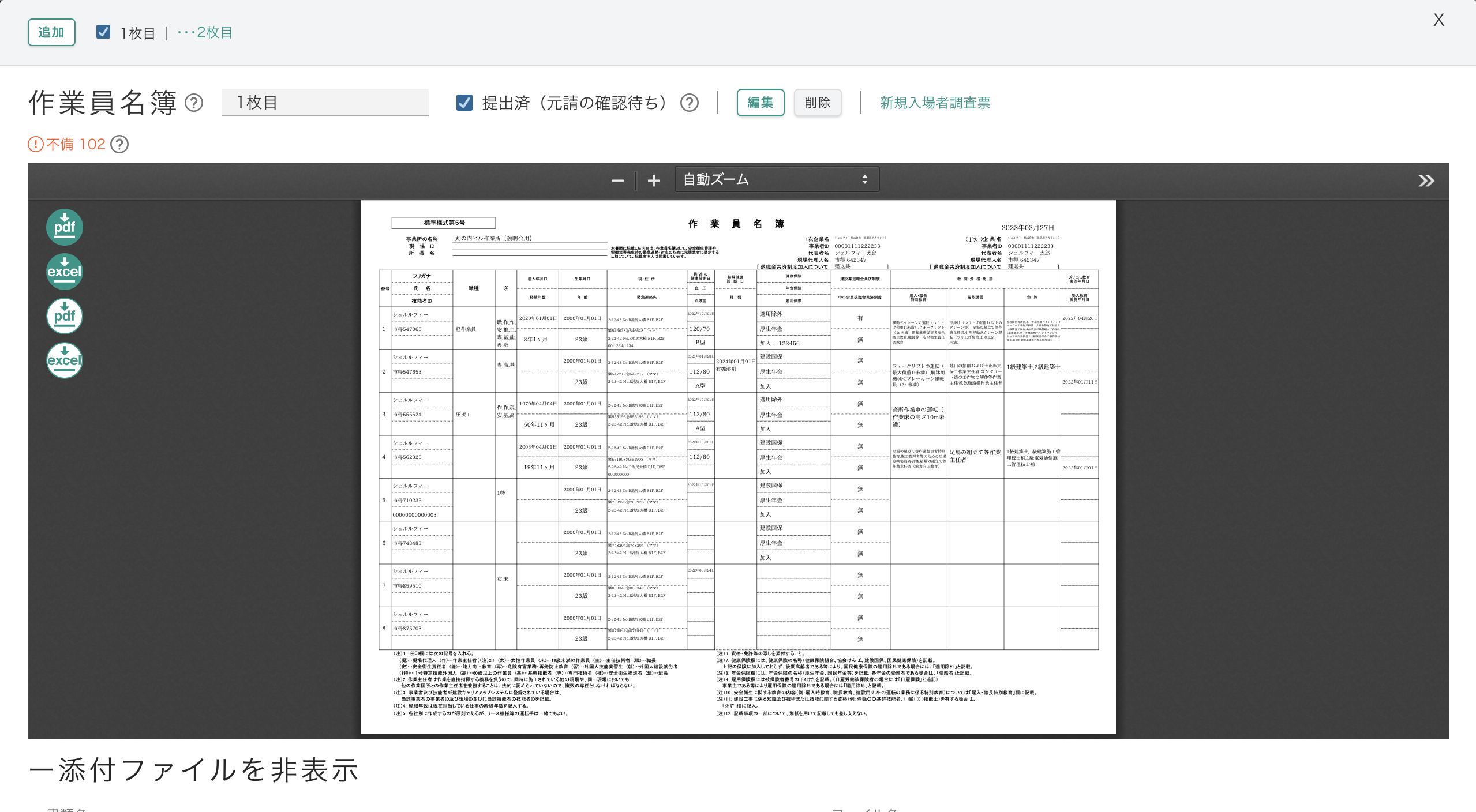Click the 1枚目 sheet name input field

(x=325, y=103)
